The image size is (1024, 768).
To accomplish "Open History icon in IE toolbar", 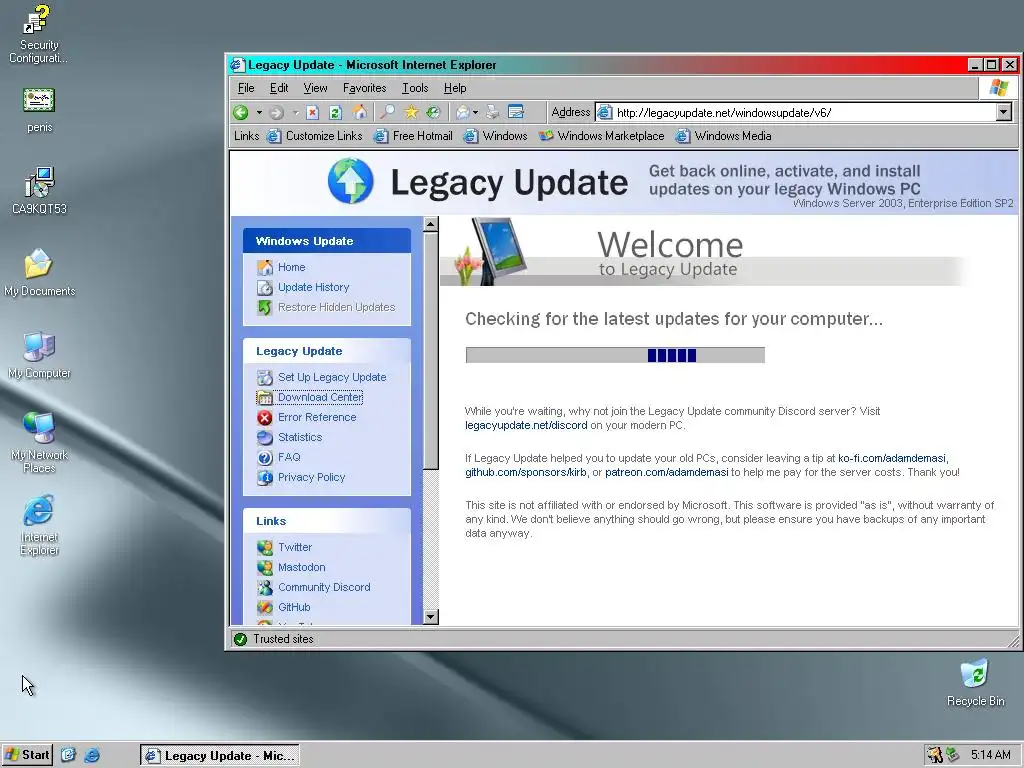I will 434,112.
